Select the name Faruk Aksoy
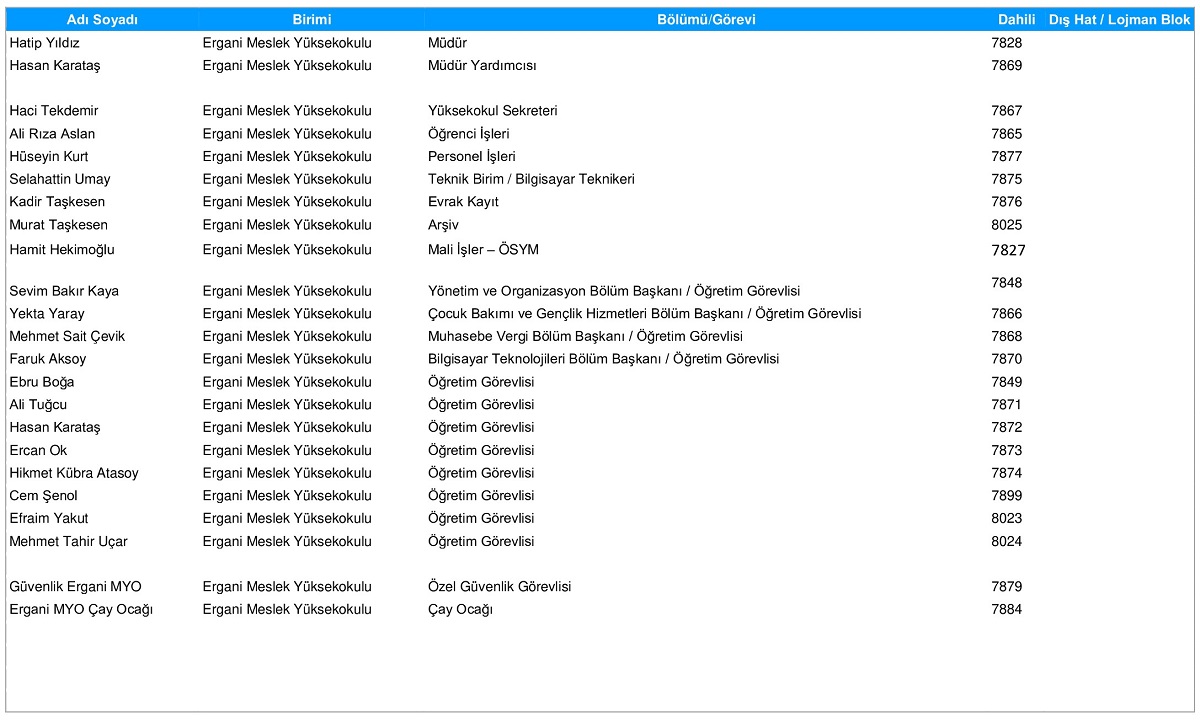Screen dimensions: 1200x723 pyautogui.click(x=48, y=359)
